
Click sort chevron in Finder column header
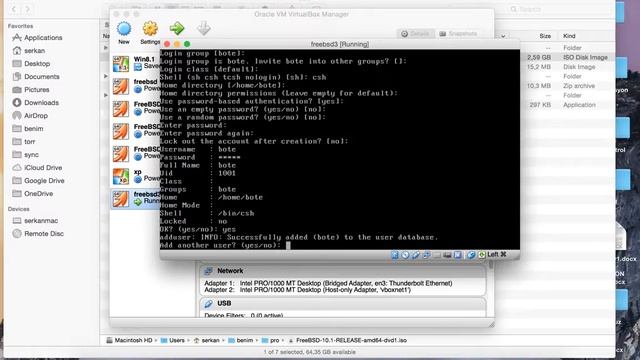[x=503, y=36]
